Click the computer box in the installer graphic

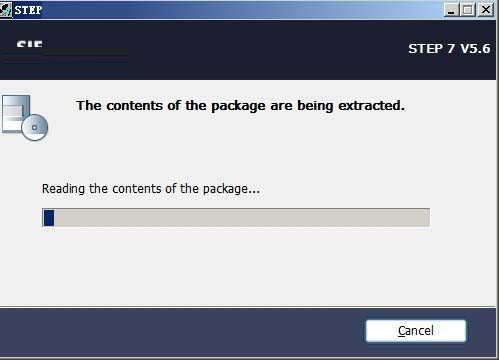click(x=15, y=114)
